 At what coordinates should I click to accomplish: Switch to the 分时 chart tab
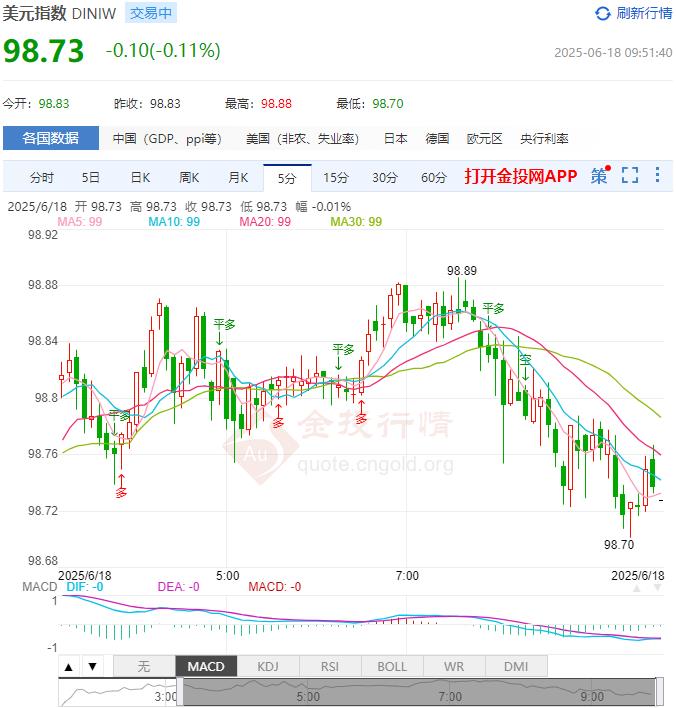click(42, 177)
